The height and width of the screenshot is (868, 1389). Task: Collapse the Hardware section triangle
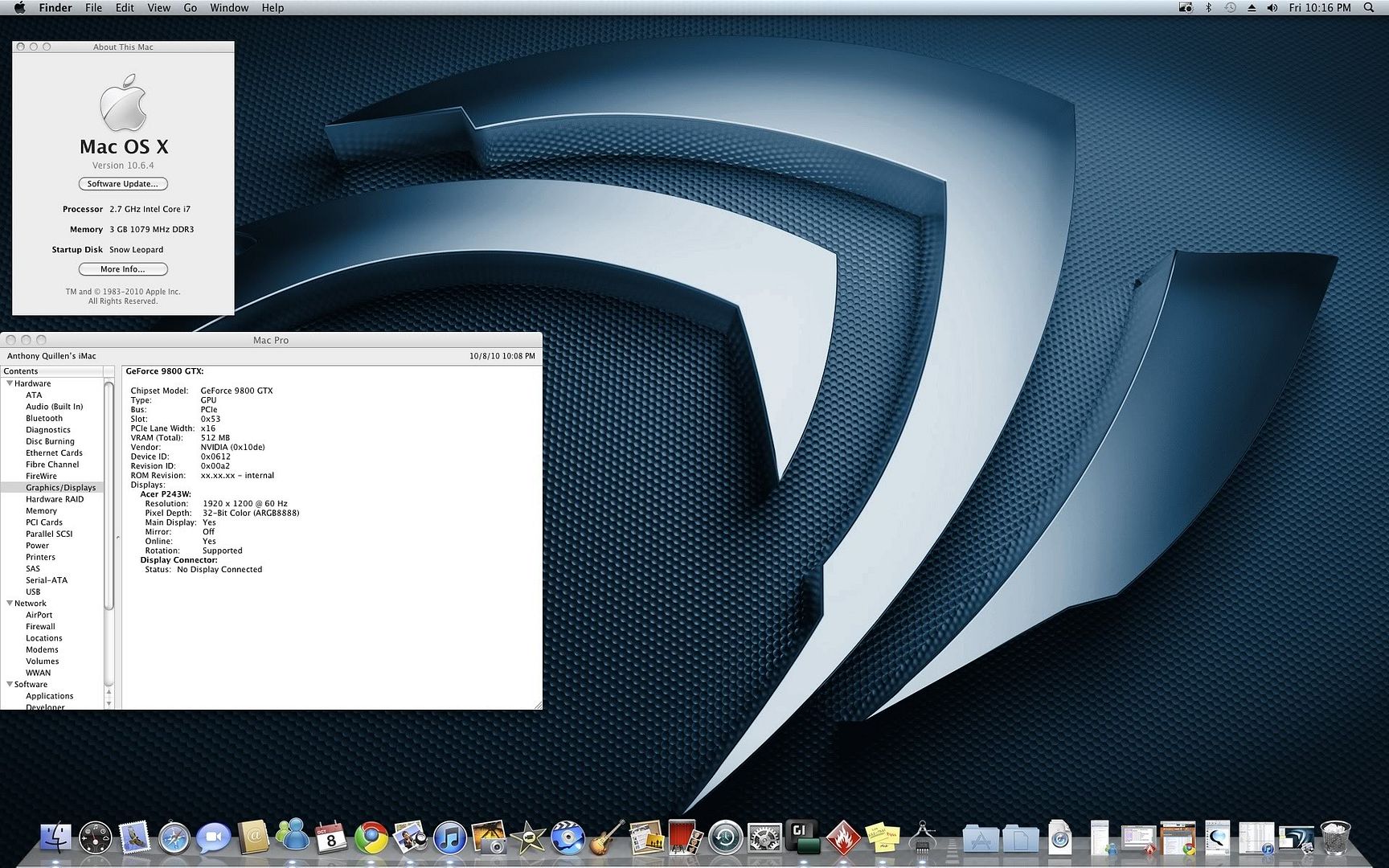10,383
